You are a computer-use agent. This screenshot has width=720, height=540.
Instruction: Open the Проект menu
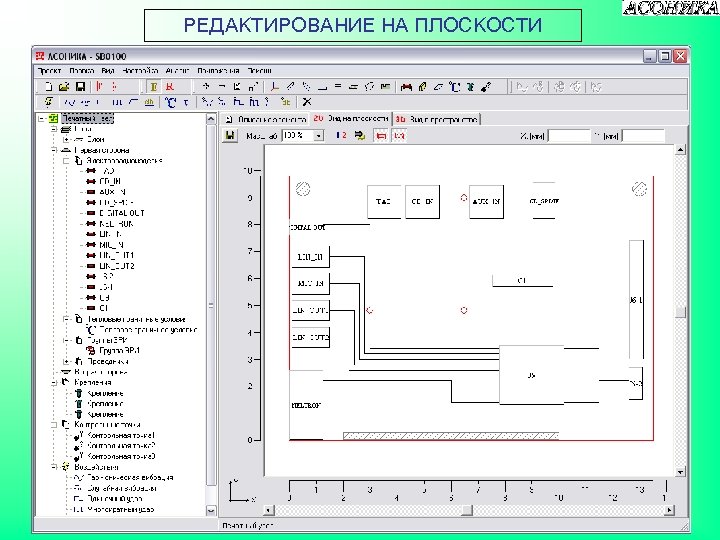click(x=49, y=71)
